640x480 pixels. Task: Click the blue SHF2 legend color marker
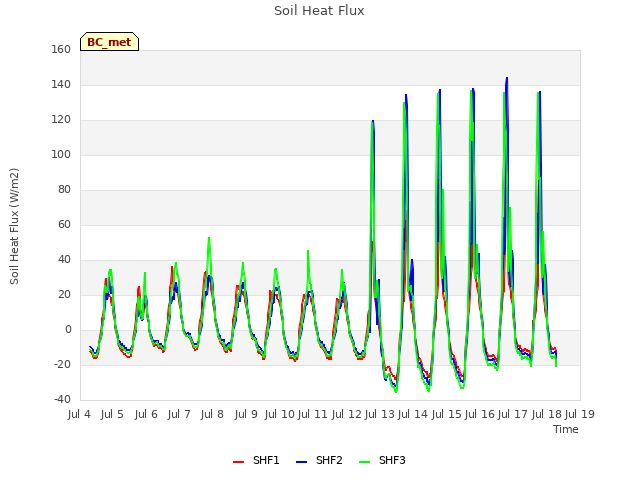click(x=301, y=462)
